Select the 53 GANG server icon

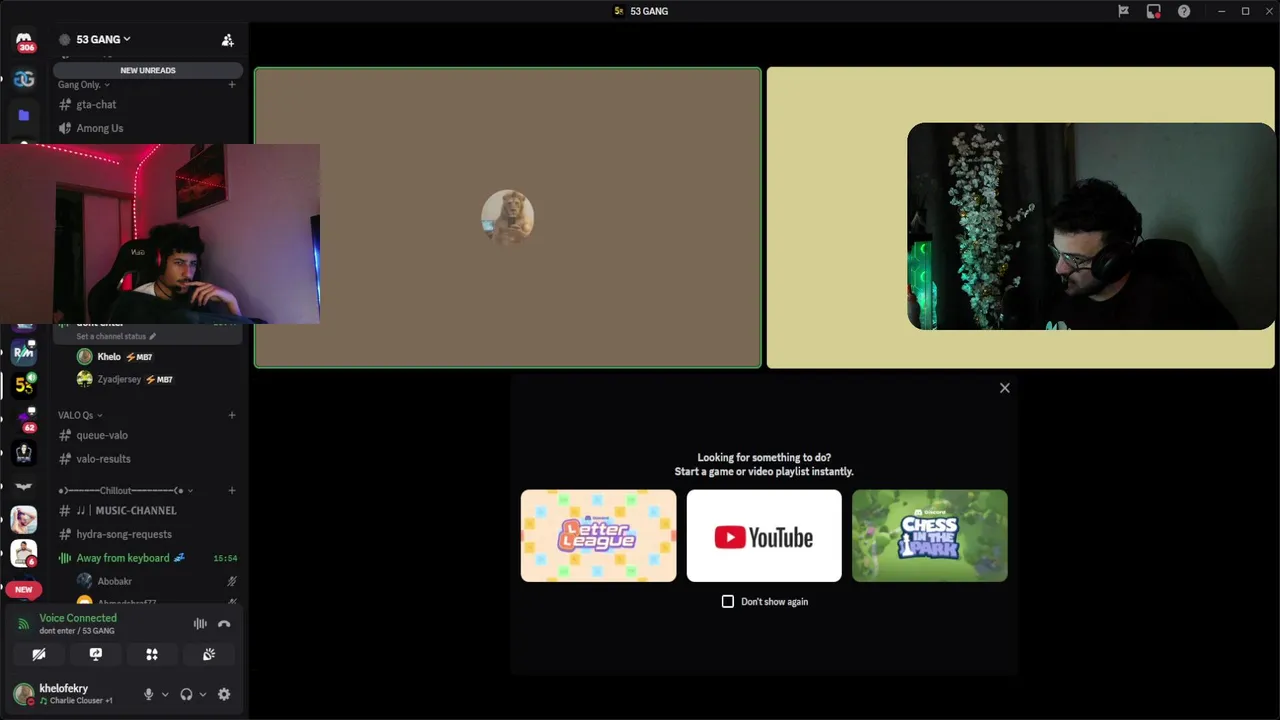pos(24,385)
